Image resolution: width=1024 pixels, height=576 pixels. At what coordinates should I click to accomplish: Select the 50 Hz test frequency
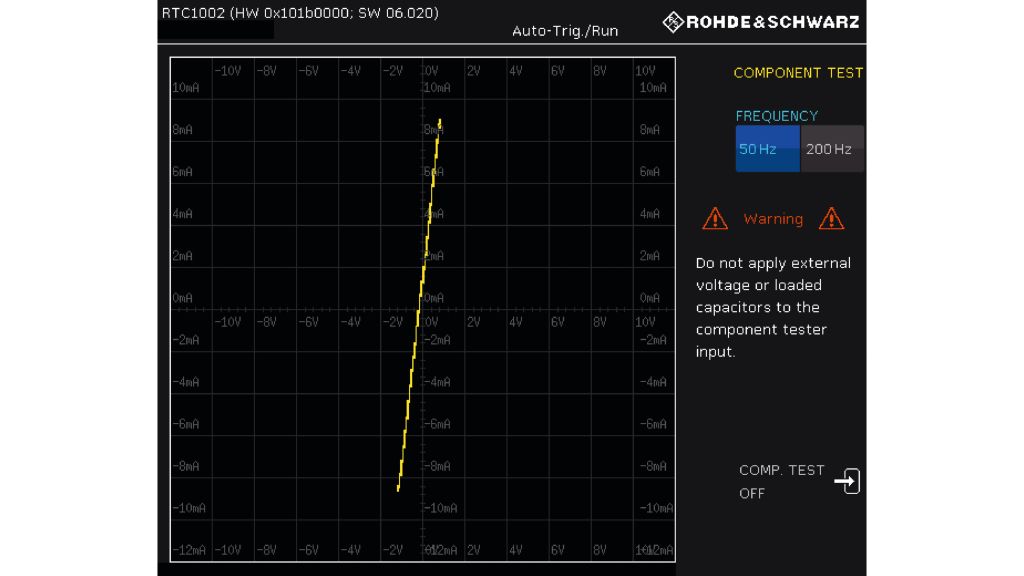767,149
